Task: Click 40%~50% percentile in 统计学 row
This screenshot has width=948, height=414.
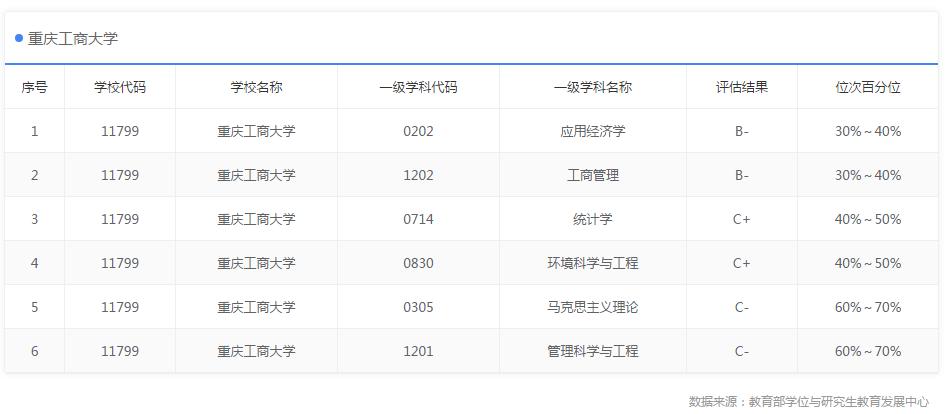Action: coord(868,219)
